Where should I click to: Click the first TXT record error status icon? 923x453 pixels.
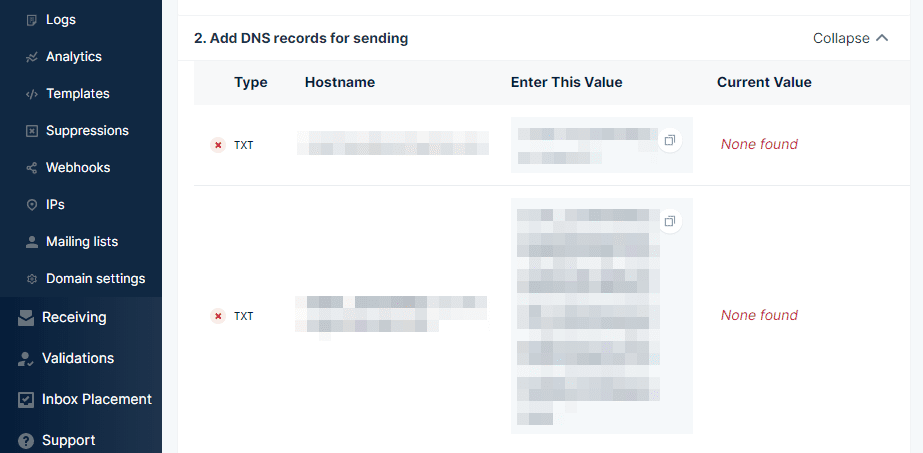click(218, 145)
